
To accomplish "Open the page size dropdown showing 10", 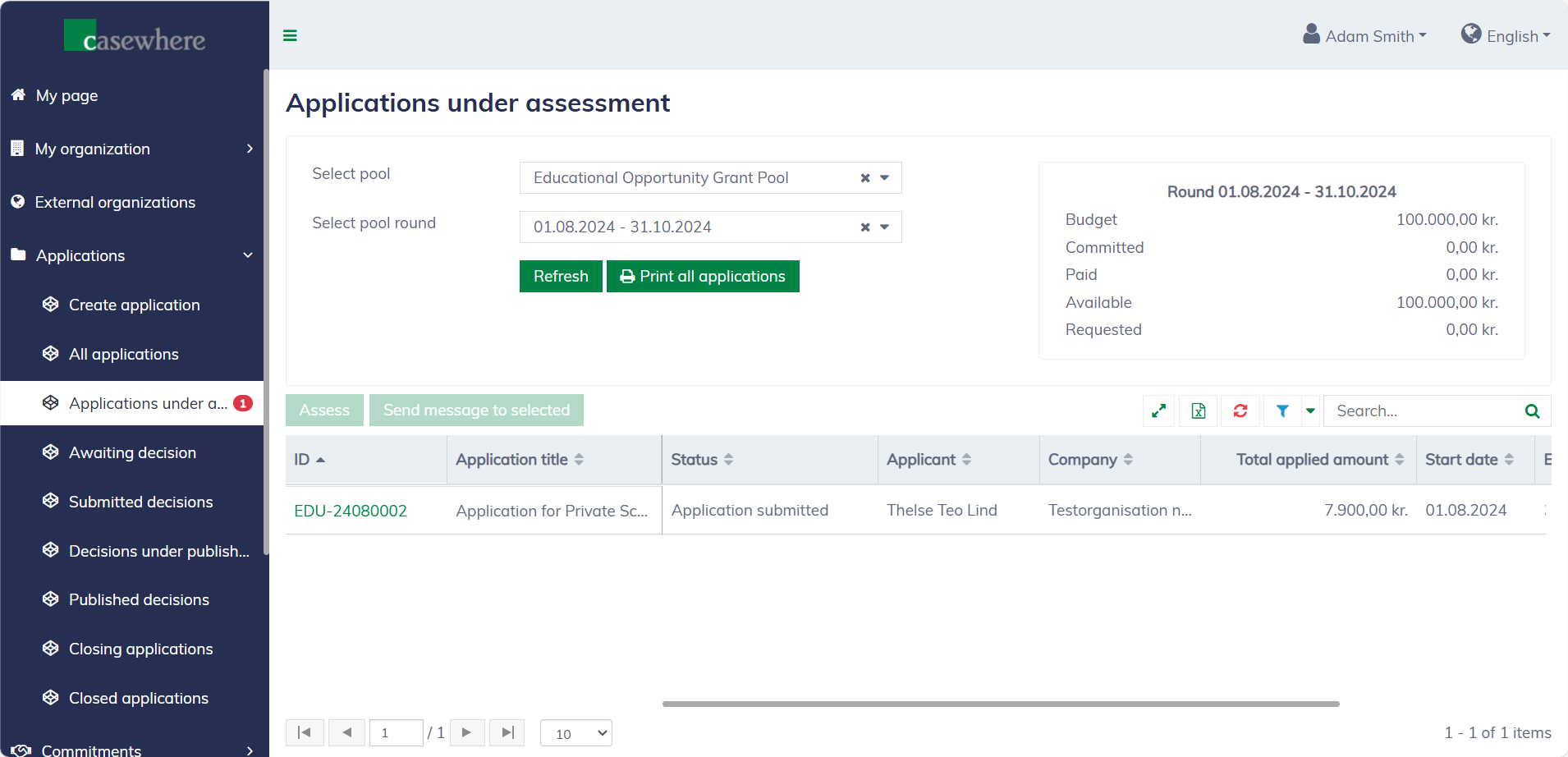I will (x=576, y=733).
